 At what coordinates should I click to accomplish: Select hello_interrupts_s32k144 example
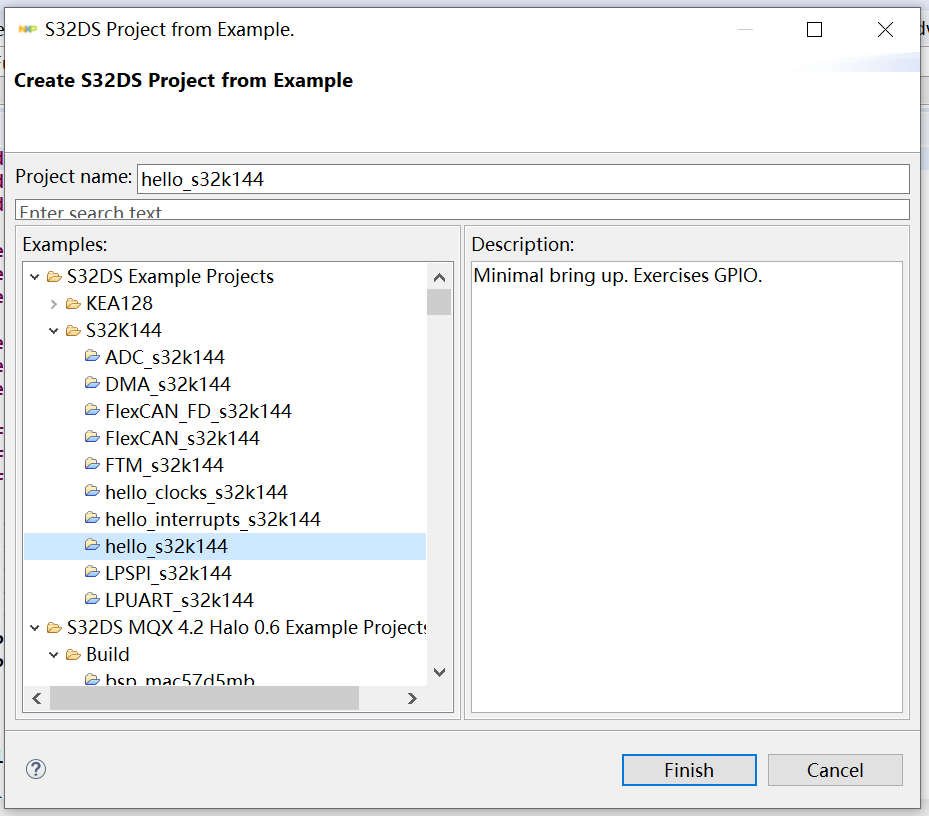coord(212,519)
